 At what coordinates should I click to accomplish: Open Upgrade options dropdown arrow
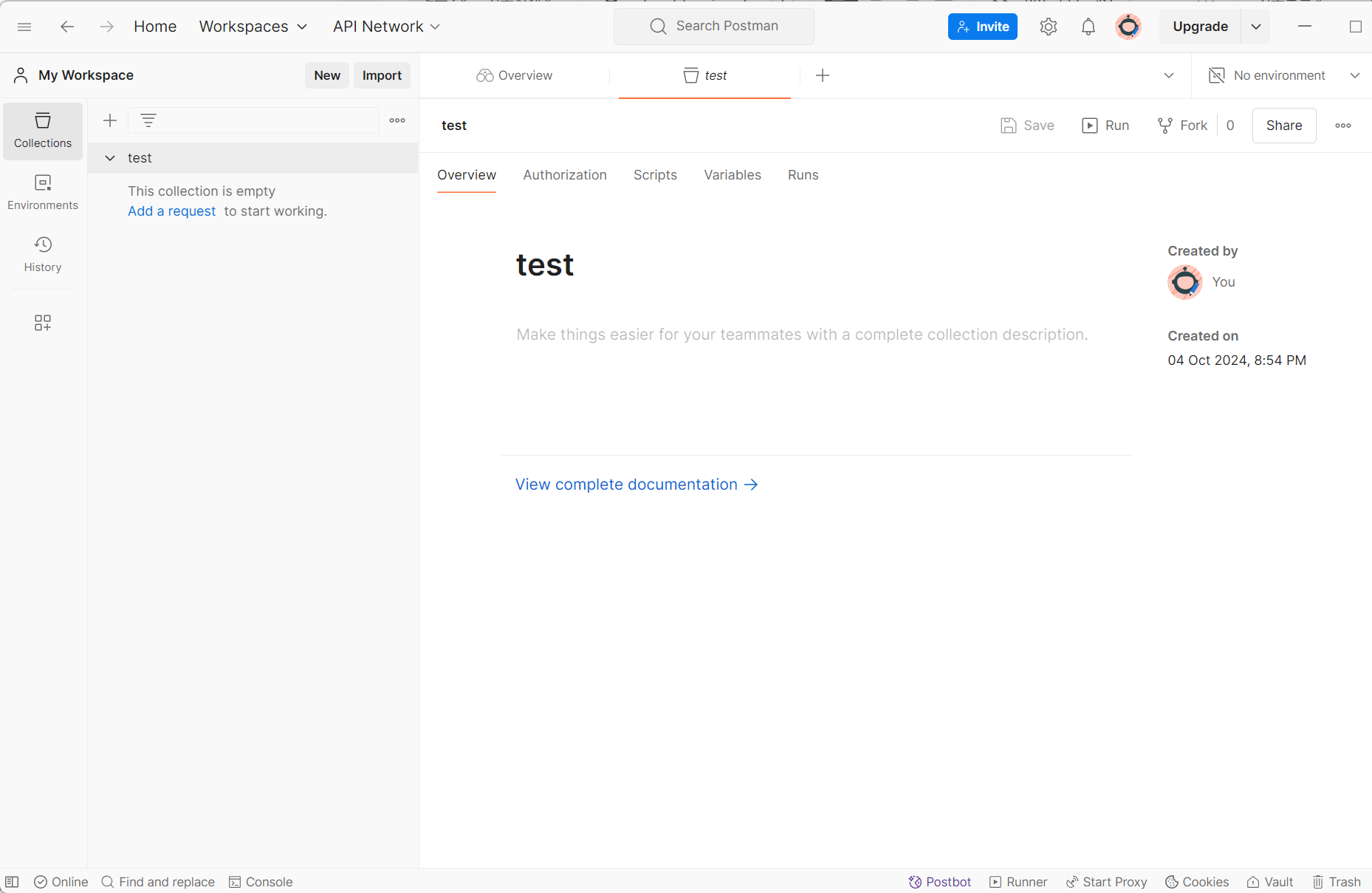click(1256, 27)
